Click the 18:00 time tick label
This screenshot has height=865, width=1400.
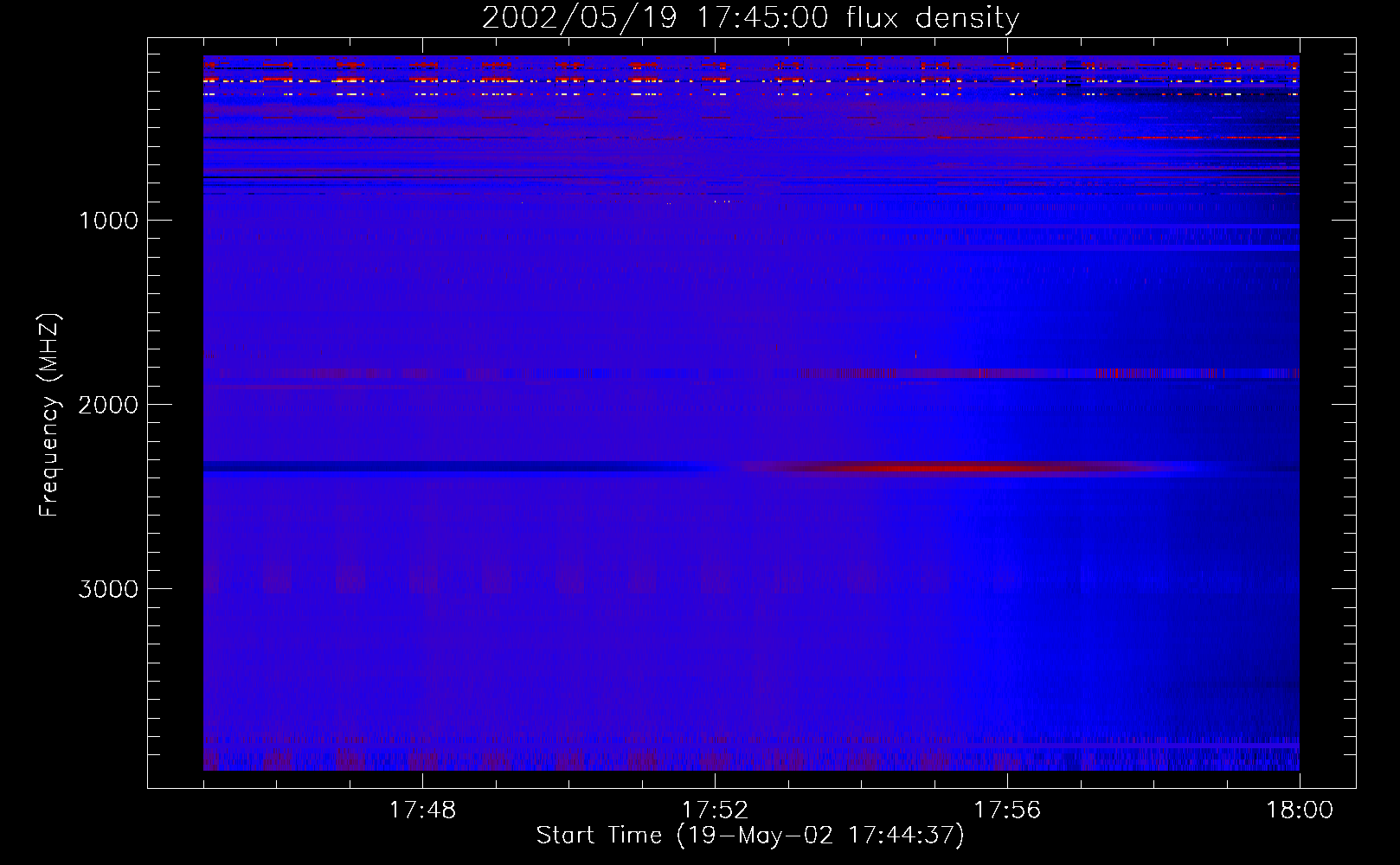(x=1300, y=811)
